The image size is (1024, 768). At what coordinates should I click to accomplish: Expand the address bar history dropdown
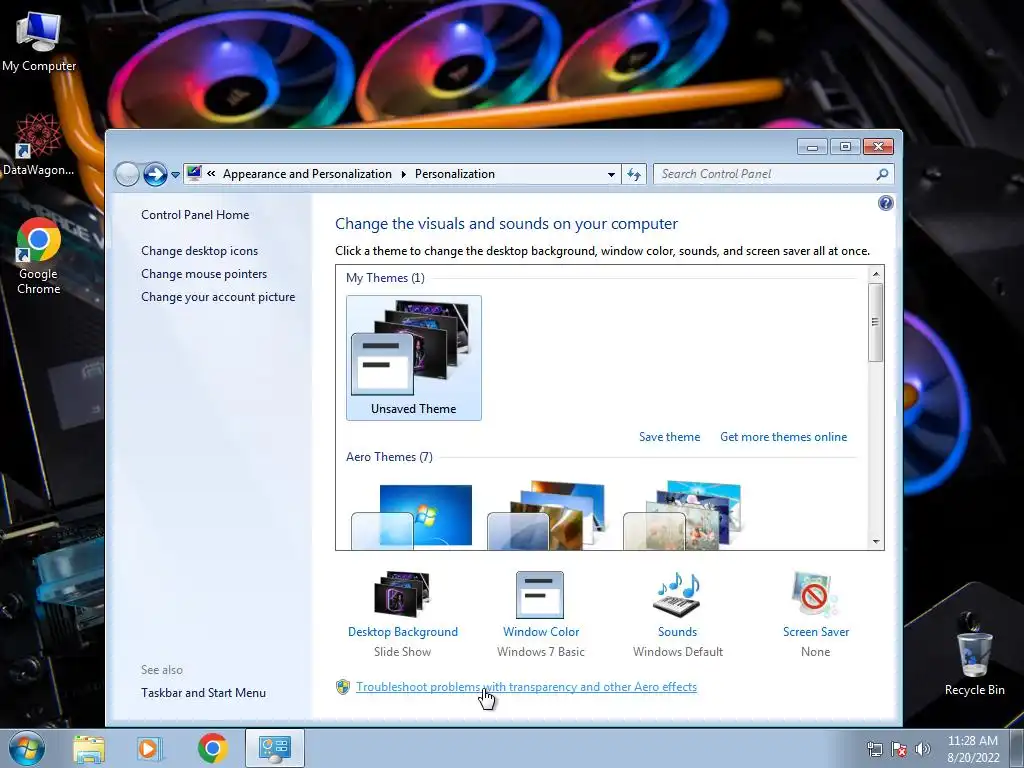pyautogui.click(x=611, y=174)
